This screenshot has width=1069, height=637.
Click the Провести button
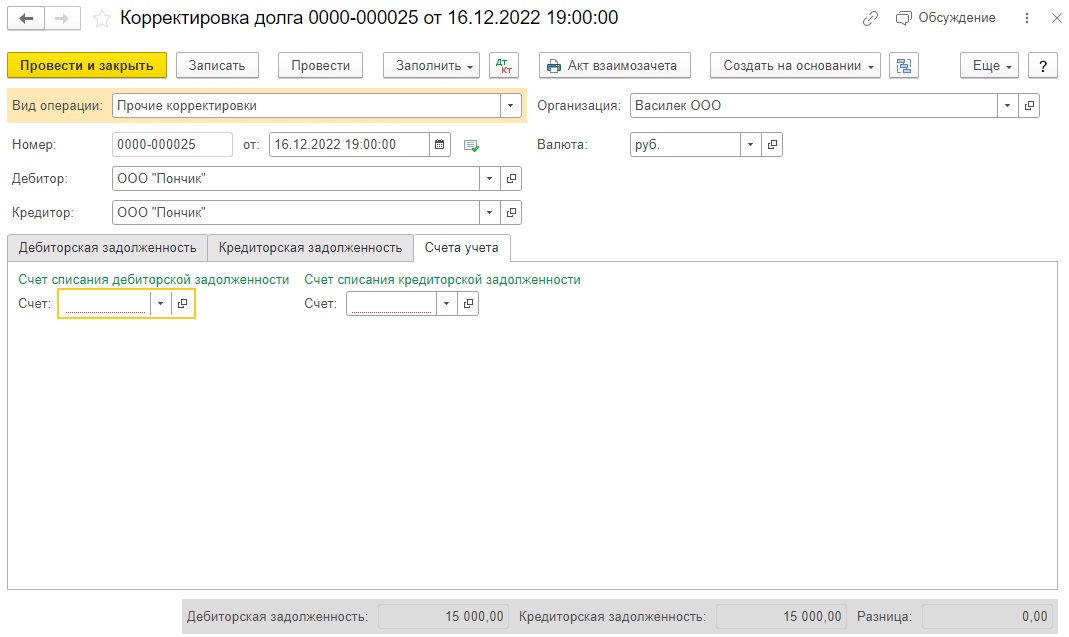320,65
